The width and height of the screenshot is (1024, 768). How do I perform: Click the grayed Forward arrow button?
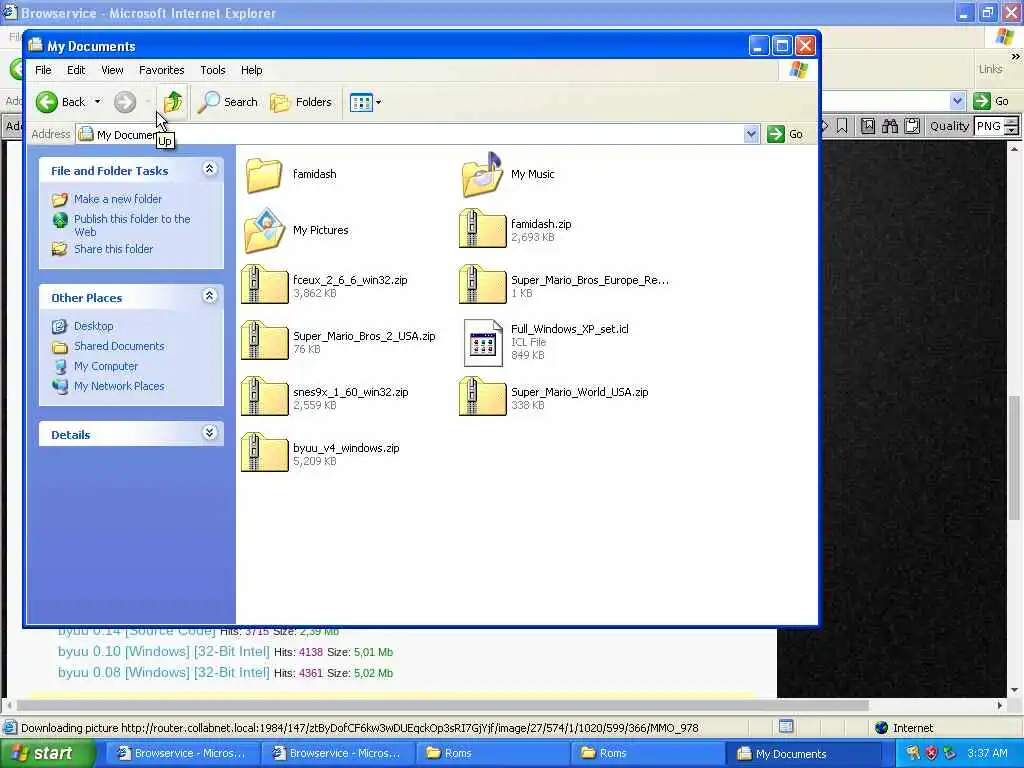click(x=125, y=102)
